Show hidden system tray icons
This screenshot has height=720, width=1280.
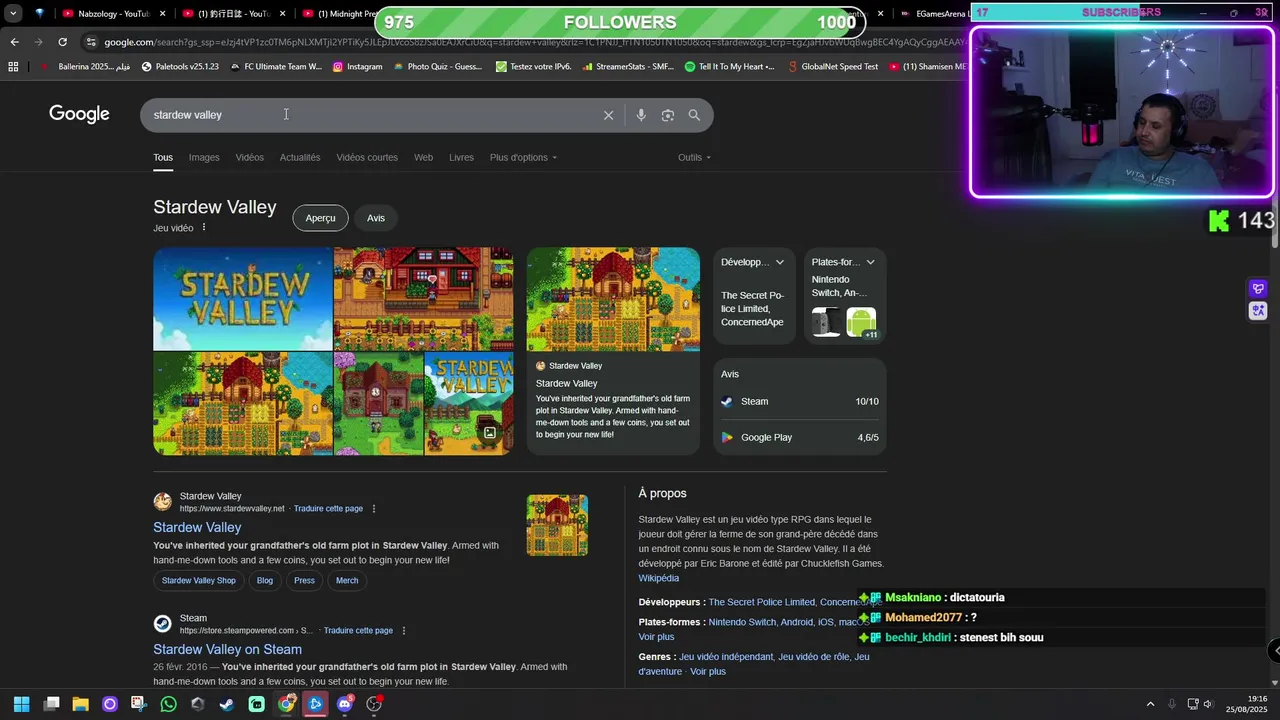1150,704
